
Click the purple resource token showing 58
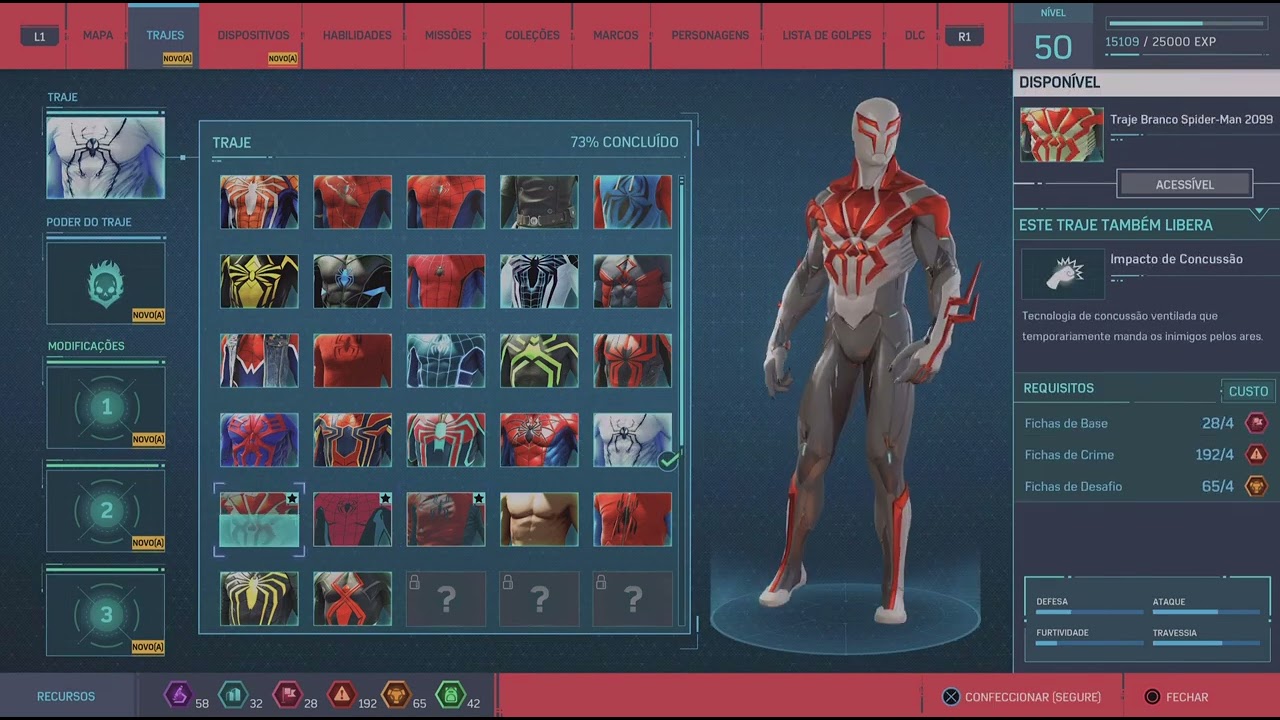pyautogui.click(x=178, y=694)
